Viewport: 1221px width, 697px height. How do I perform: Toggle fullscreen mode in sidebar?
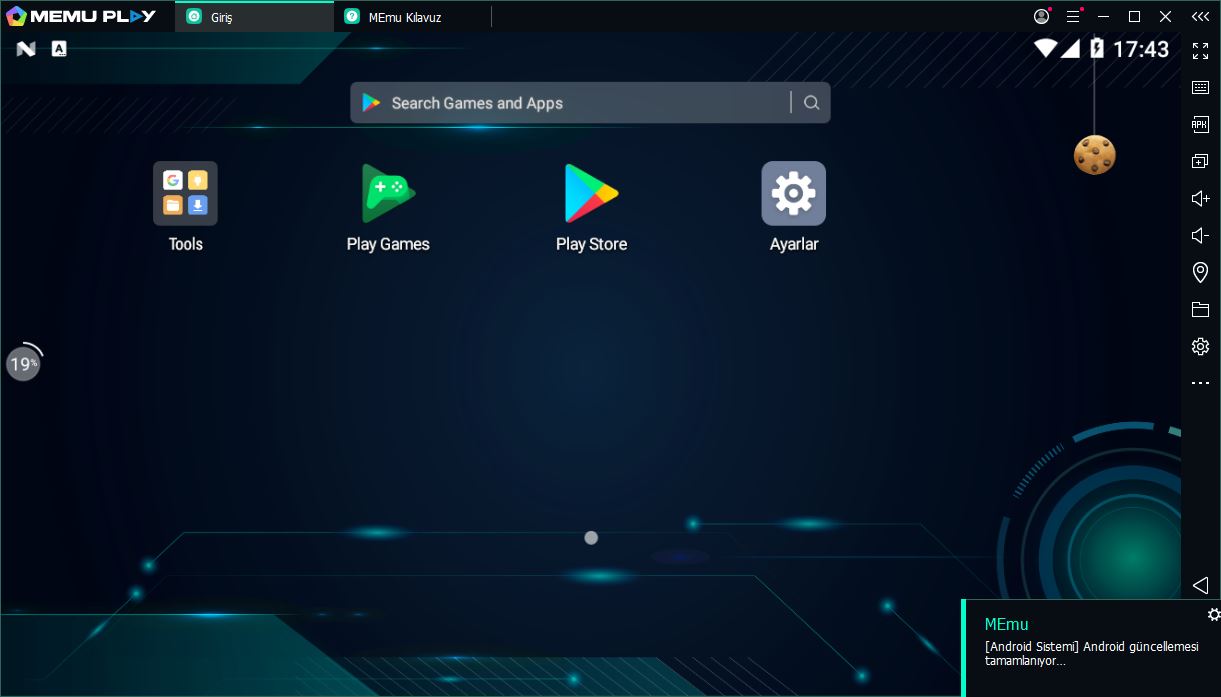tap(1200, 50)
